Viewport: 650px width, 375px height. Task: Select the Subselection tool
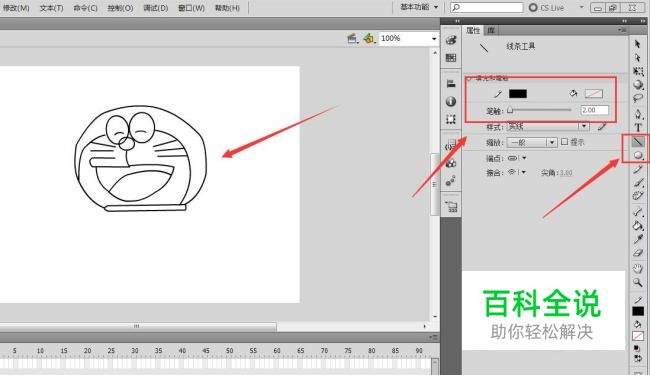point(638,58)
